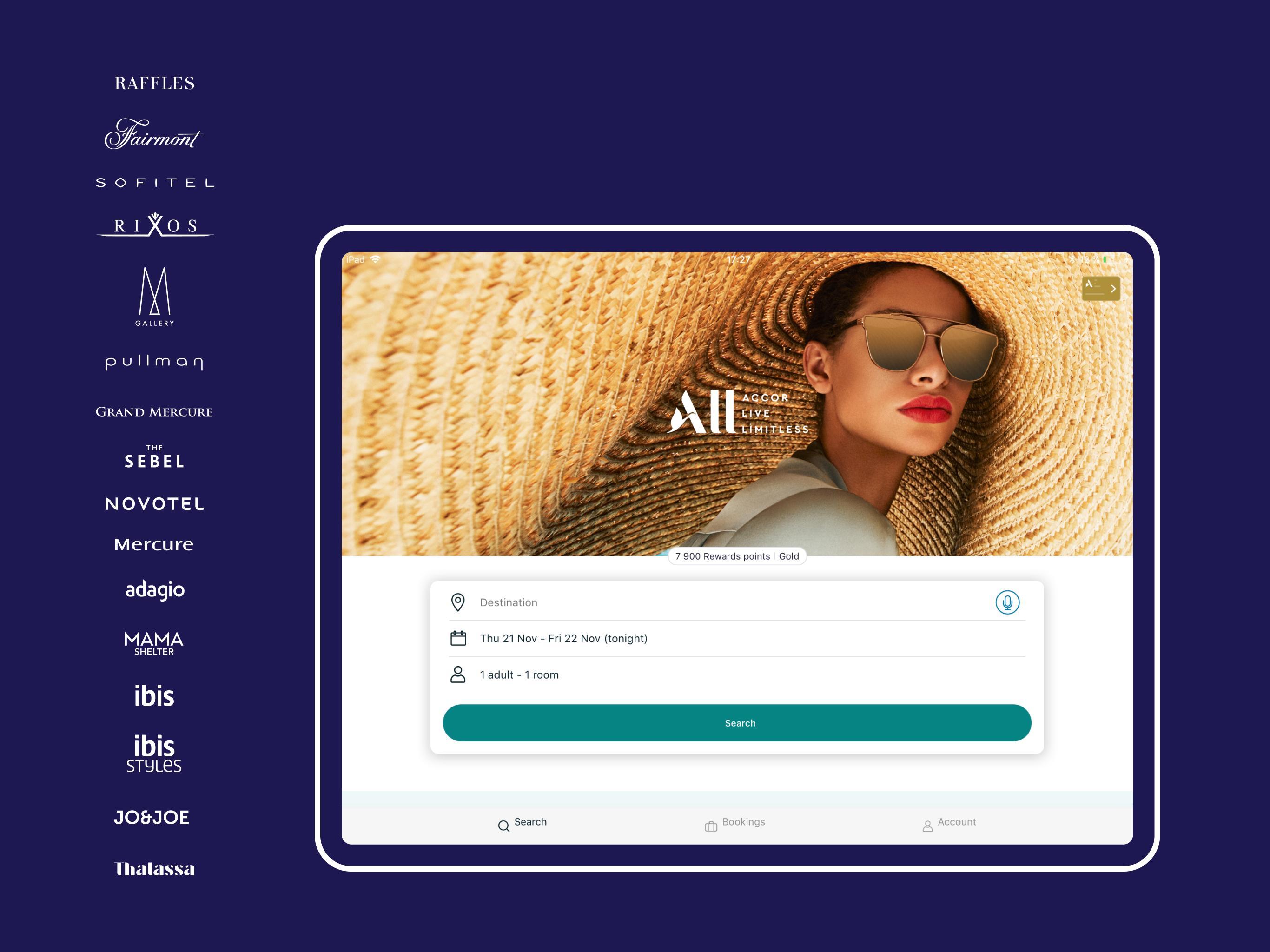Screen dimensions: 1270x952
Task: Click the Mama Shelter logo
Action: (154, 643)
